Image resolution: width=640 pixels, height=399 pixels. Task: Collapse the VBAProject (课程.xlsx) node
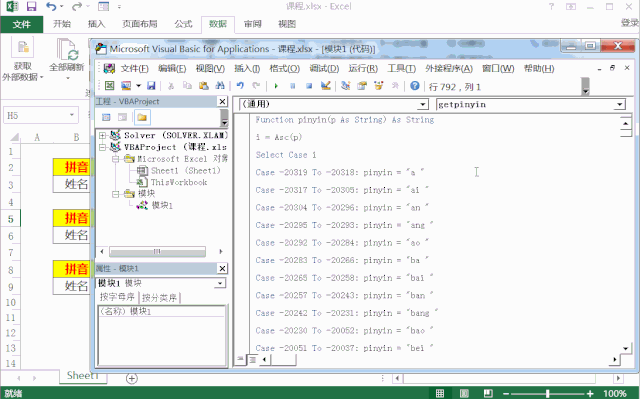tap(102, 147)
